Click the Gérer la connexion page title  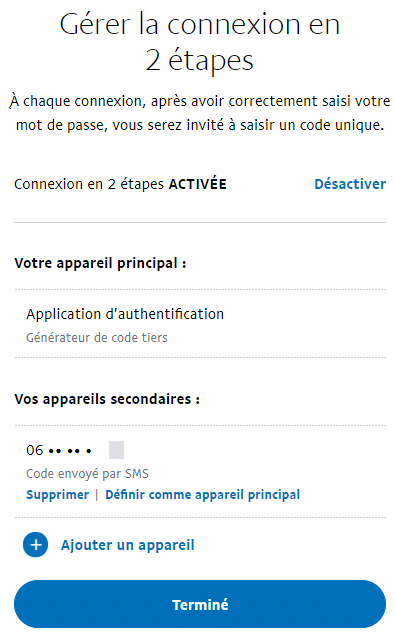pos(200,42)
